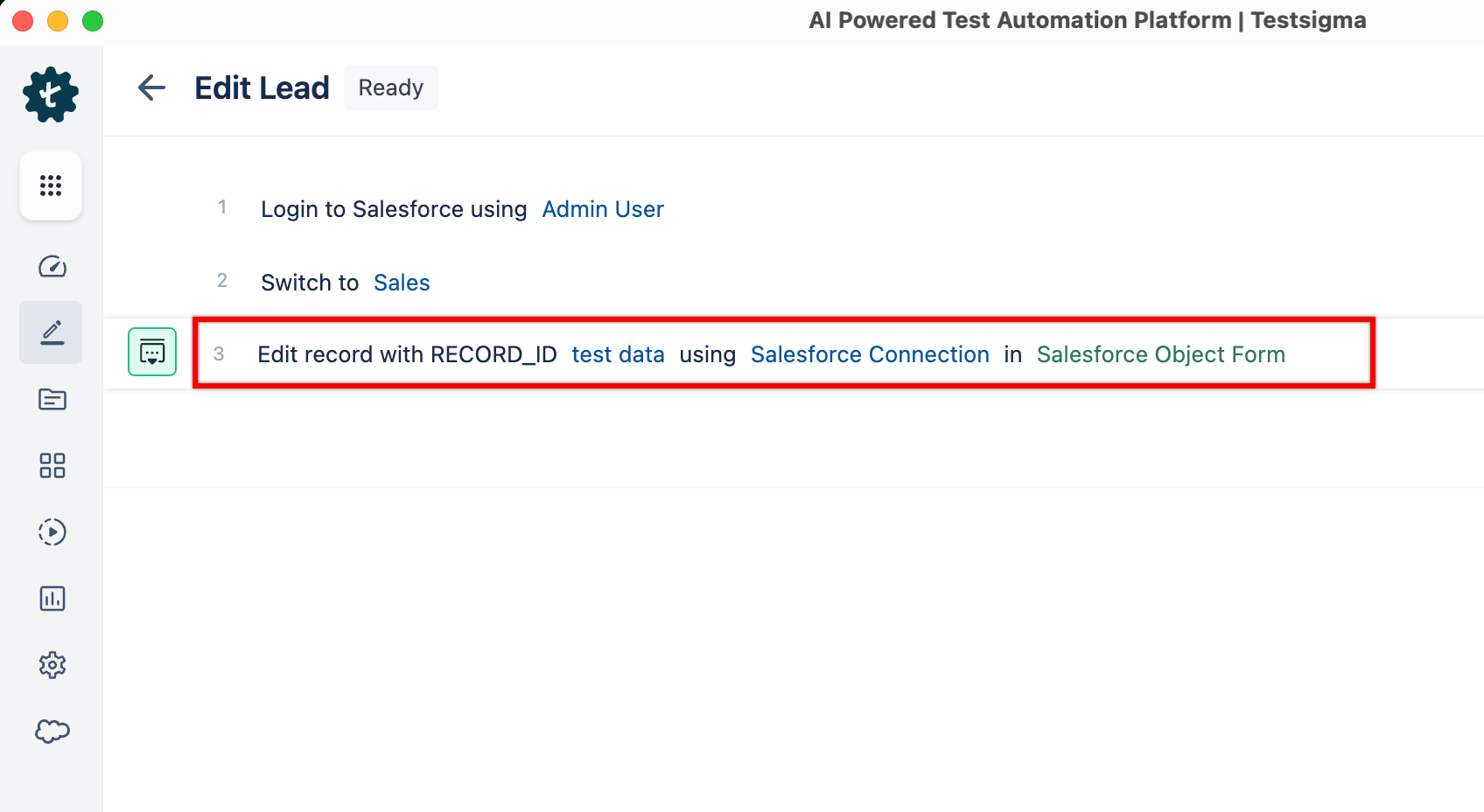Maximize the window with the green button

(93, 21)
